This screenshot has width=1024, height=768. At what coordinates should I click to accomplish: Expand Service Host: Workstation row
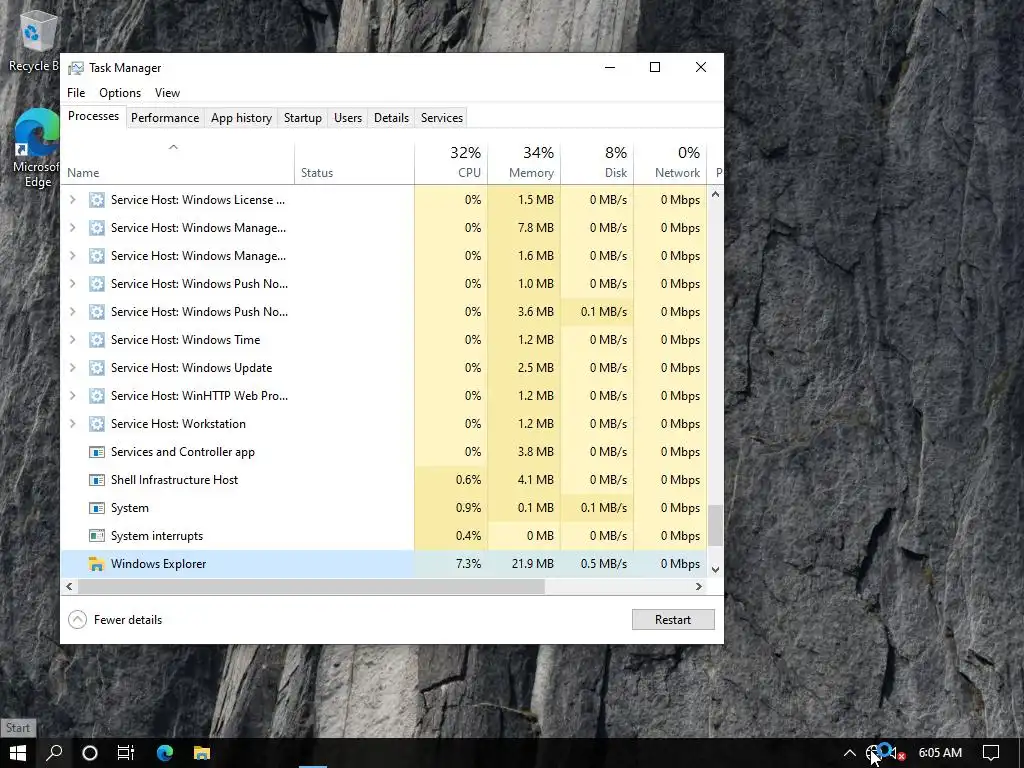(x=72, y=424)
